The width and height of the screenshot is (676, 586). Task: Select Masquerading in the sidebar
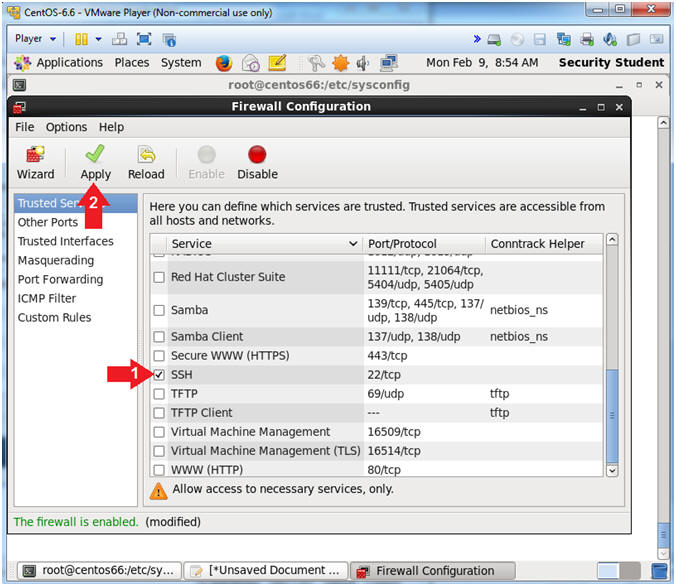point(76,260)
